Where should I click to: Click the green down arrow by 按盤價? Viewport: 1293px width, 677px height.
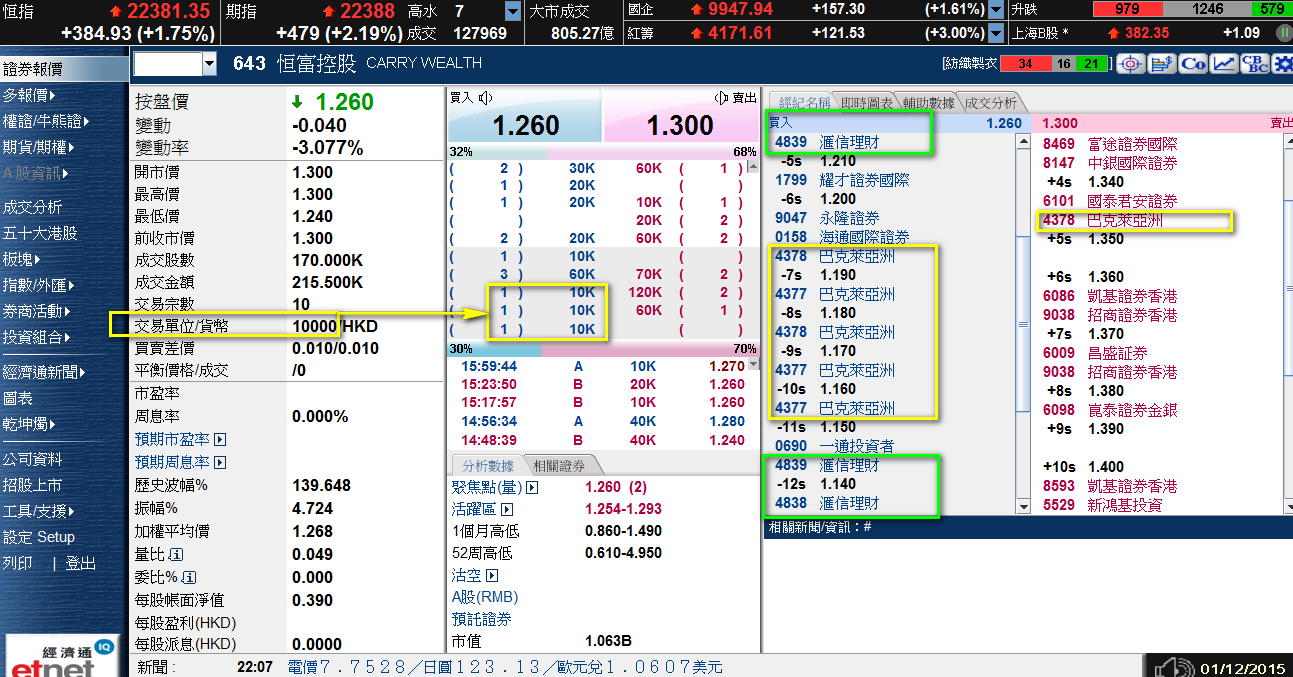[x=297, y=102]
